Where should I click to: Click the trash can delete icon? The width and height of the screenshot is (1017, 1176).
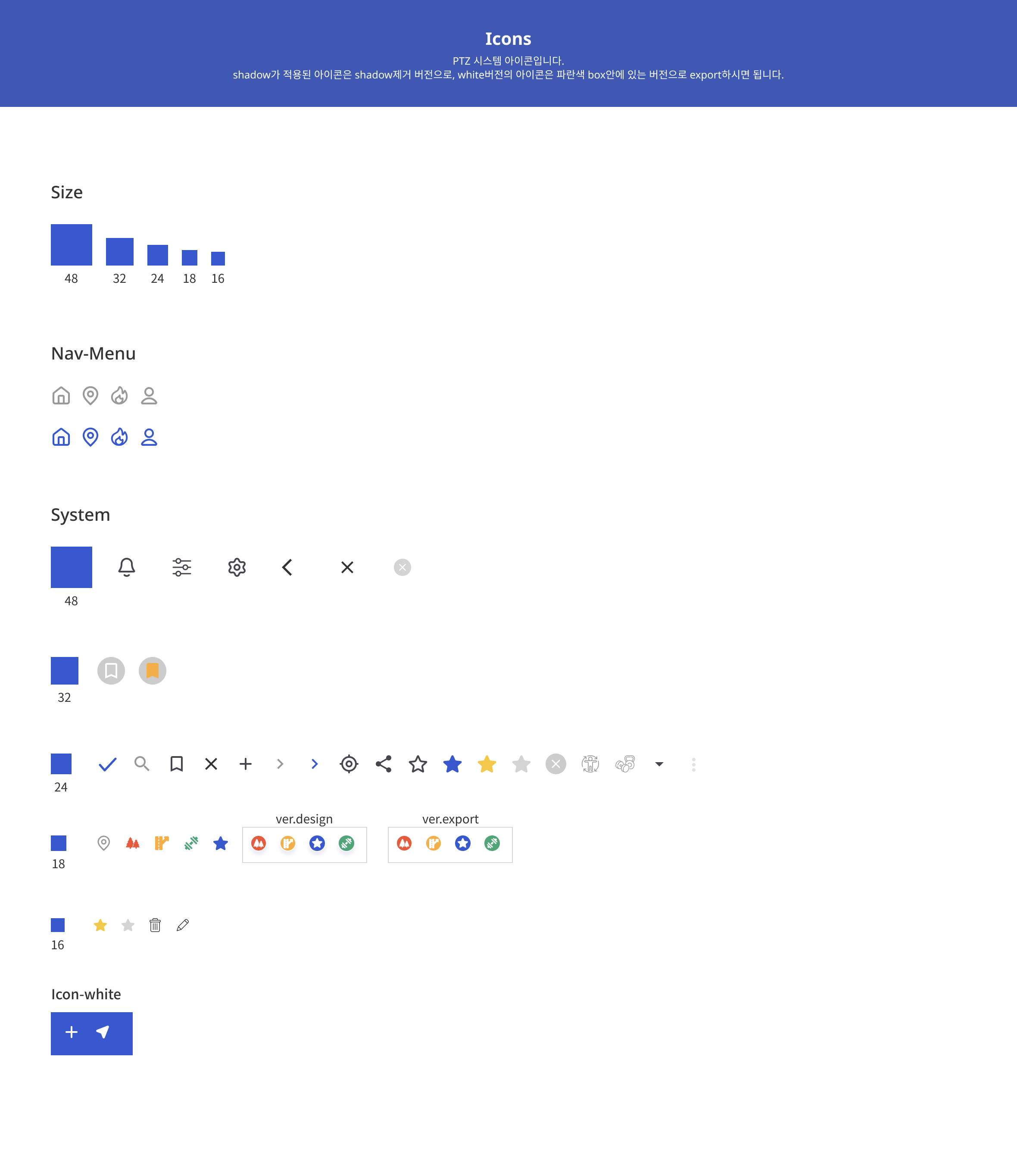pos(155,925)
